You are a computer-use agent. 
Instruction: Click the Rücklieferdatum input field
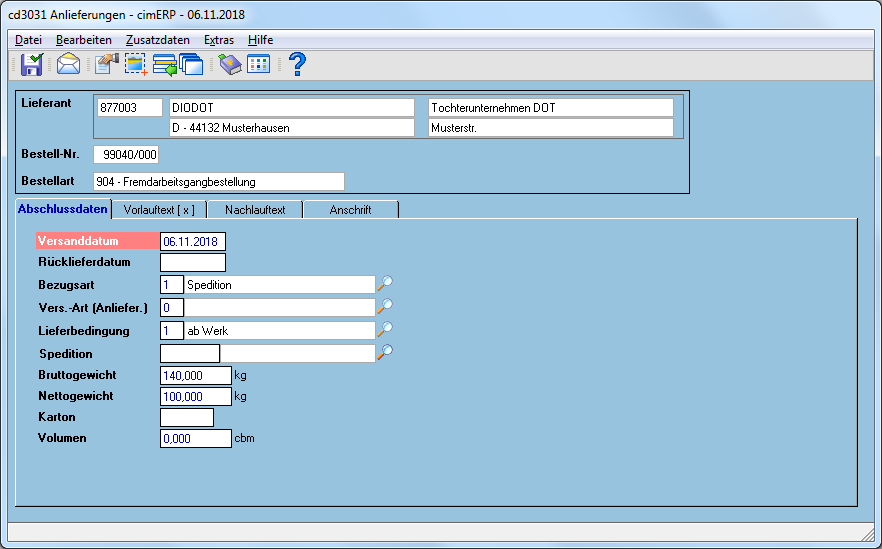pyautogui.click(x=193, y=263)
